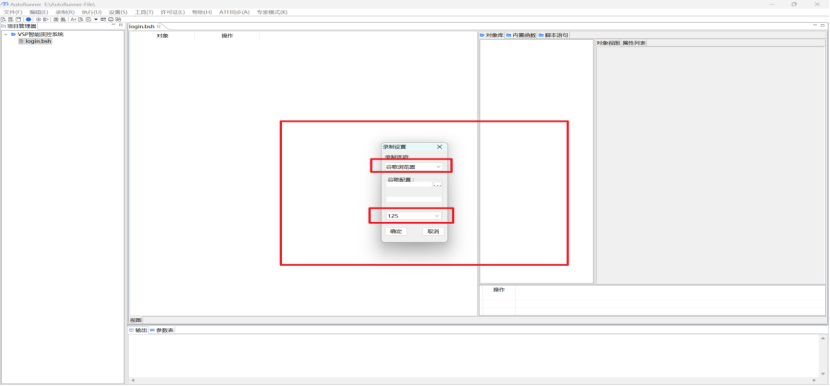Click the down arrow of output vertical scrollbar
Screen dimensions: 830x386
(x=823, y=374)
